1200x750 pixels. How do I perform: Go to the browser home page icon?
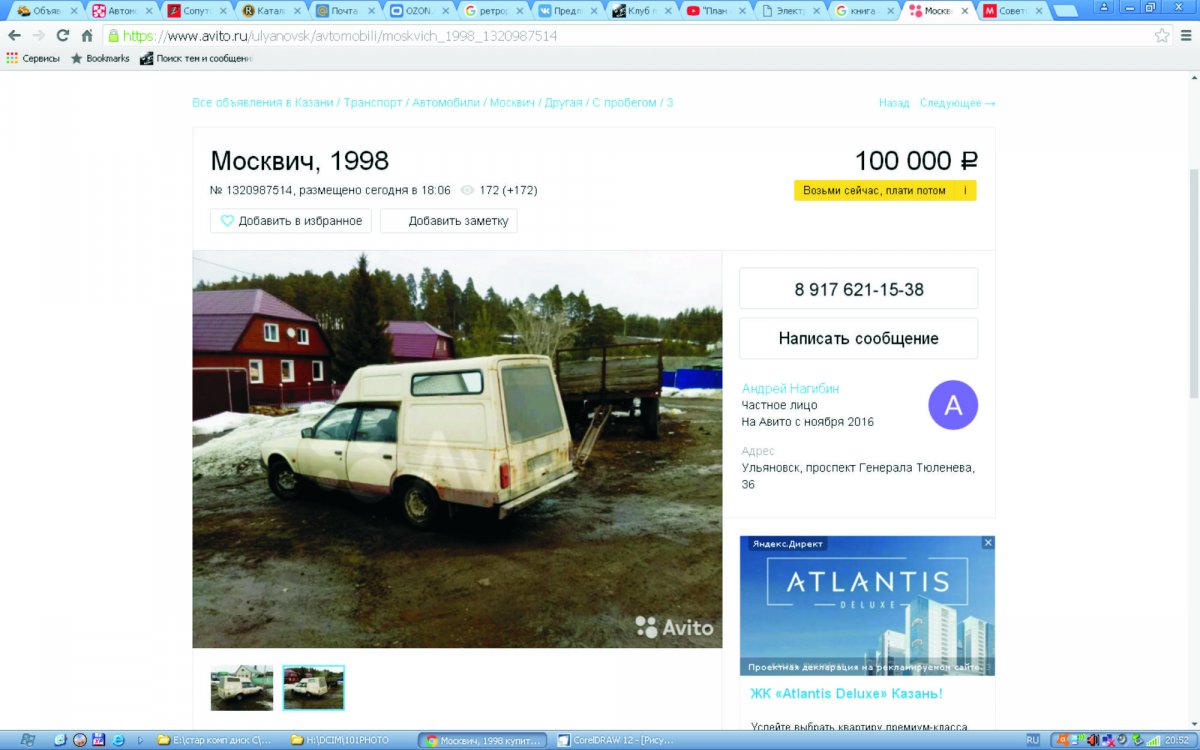[87, 35]
